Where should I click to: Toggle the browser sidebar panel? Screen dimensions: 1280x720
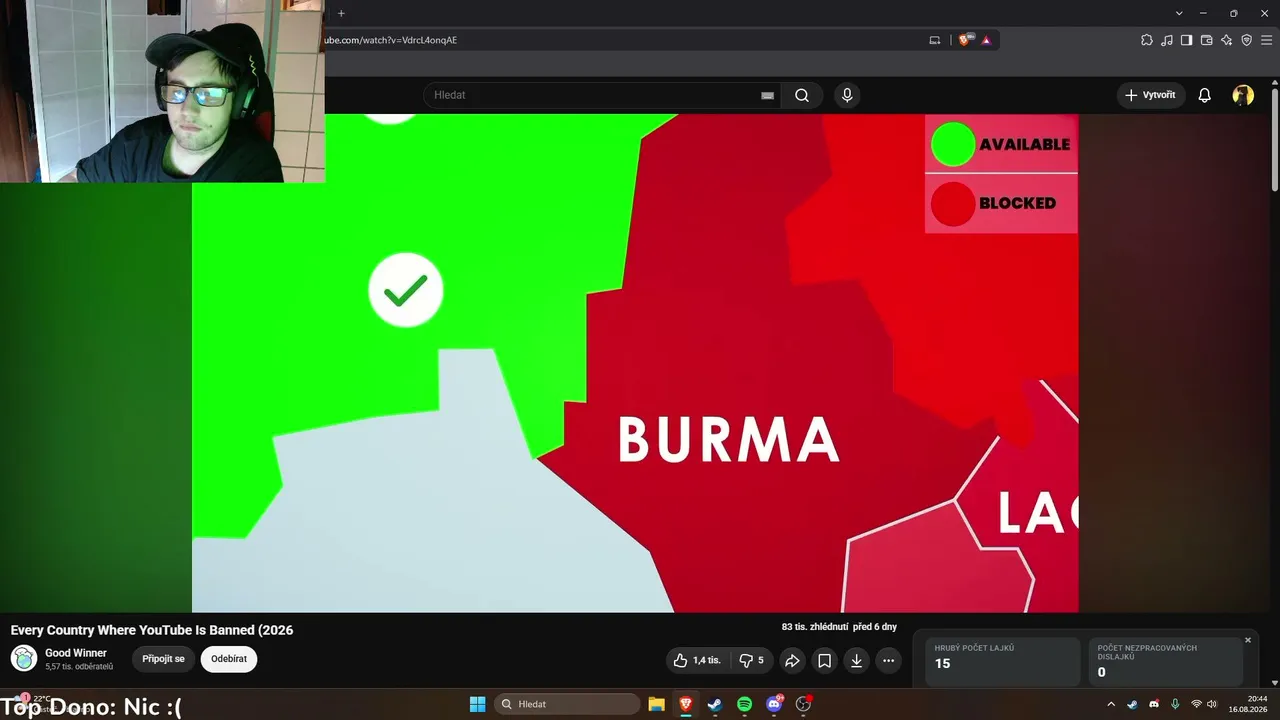1187,40
